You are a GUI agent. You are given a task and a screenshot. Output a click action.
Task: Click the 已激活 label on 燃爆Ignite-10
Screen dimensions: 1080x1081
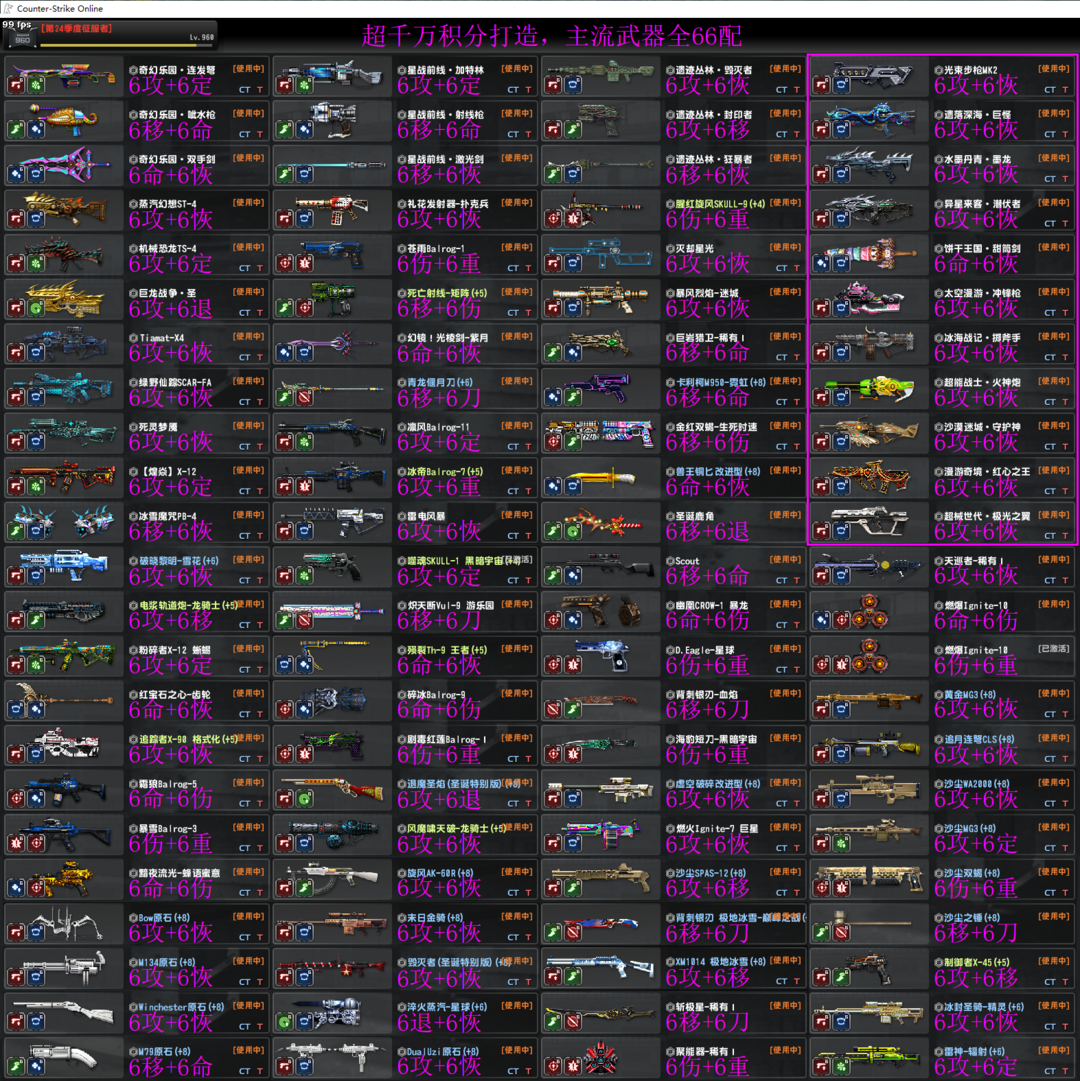pos(1054,649)
